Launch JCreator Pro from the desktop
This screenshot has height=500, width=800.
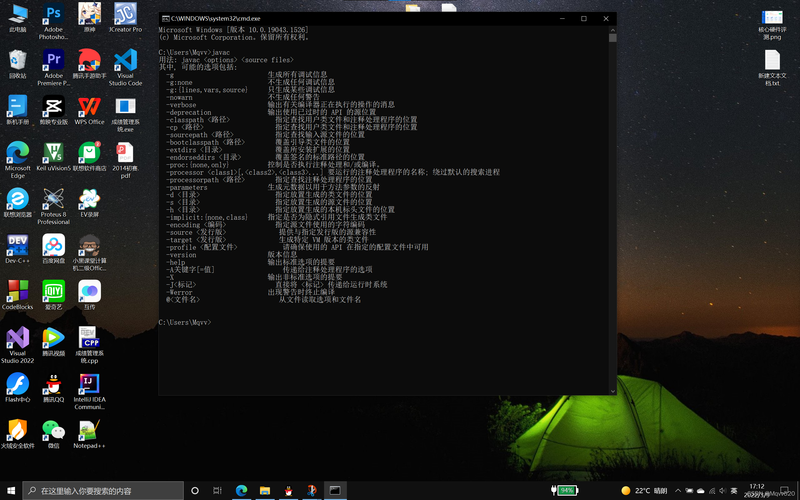125,18
